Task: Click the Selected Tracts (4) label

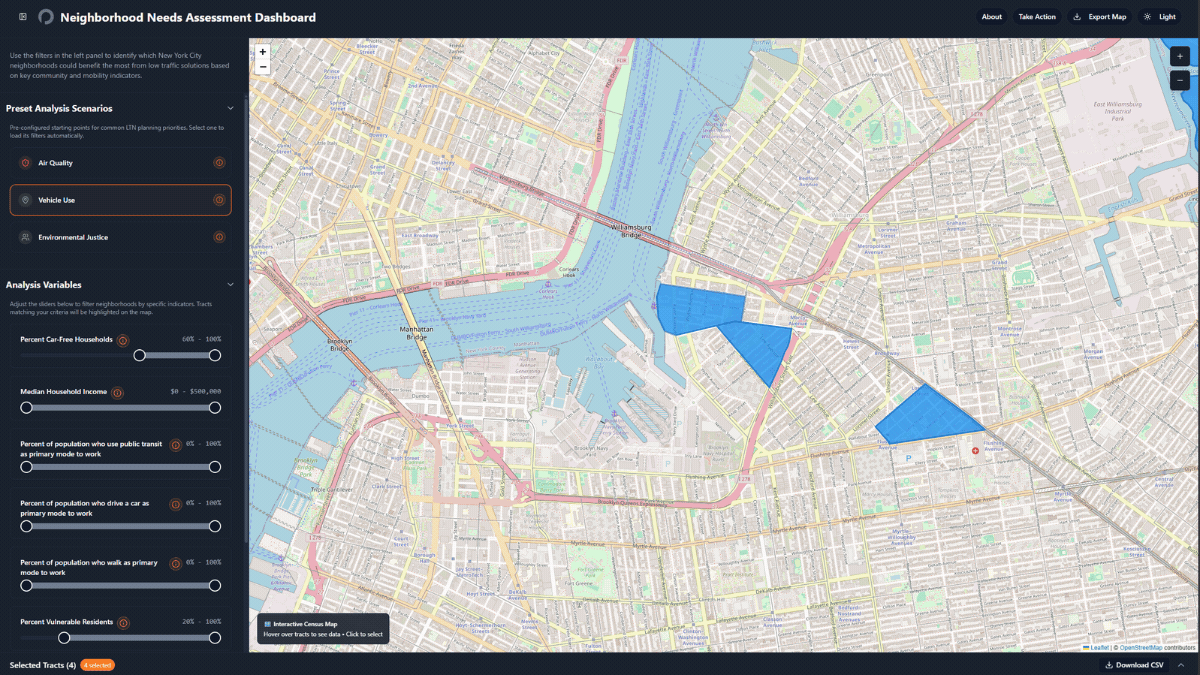Action: tap(42, 665)
